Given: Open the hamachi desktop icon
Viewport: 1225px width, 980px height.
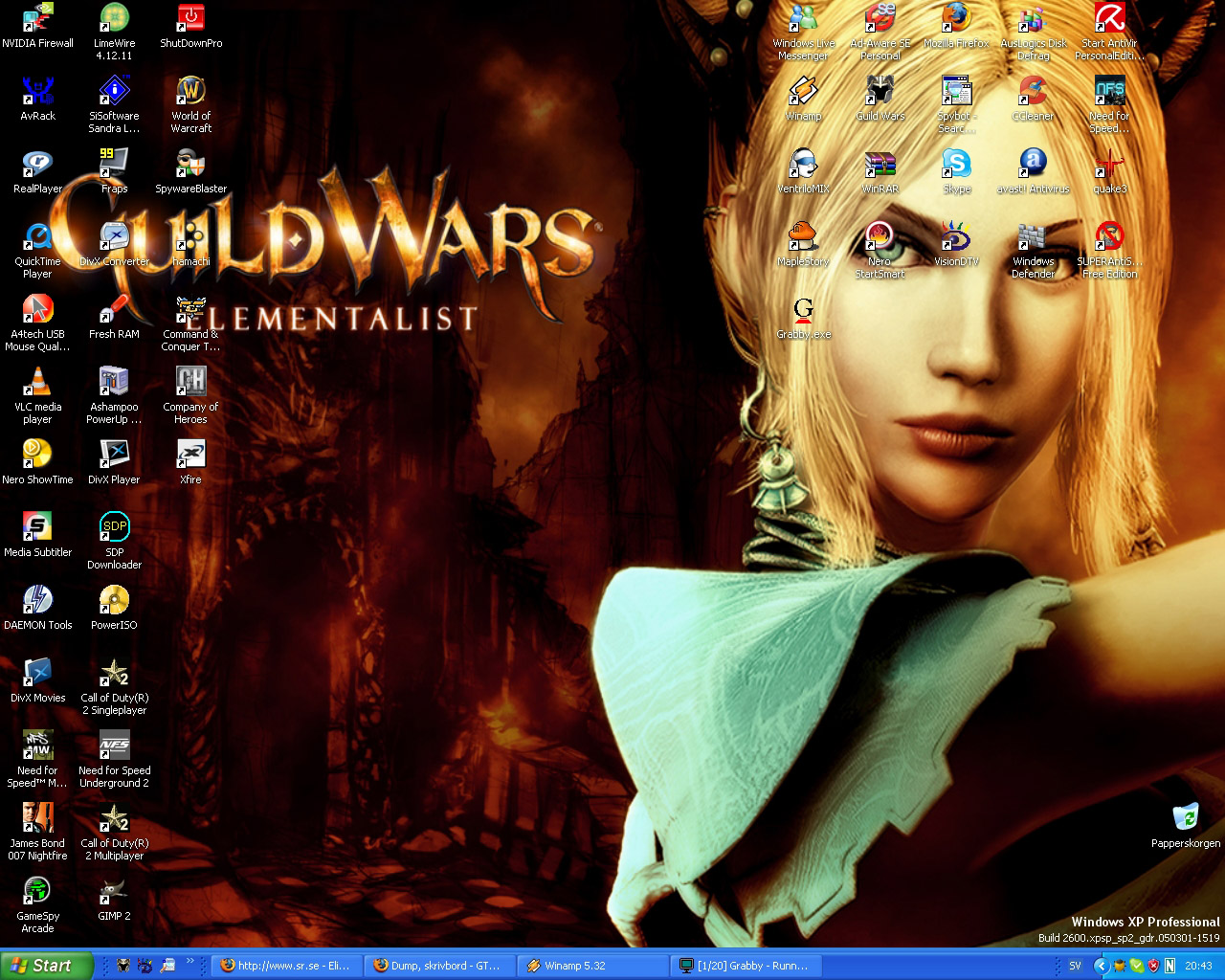Looking at the screenshot, I should click(190, 245).
